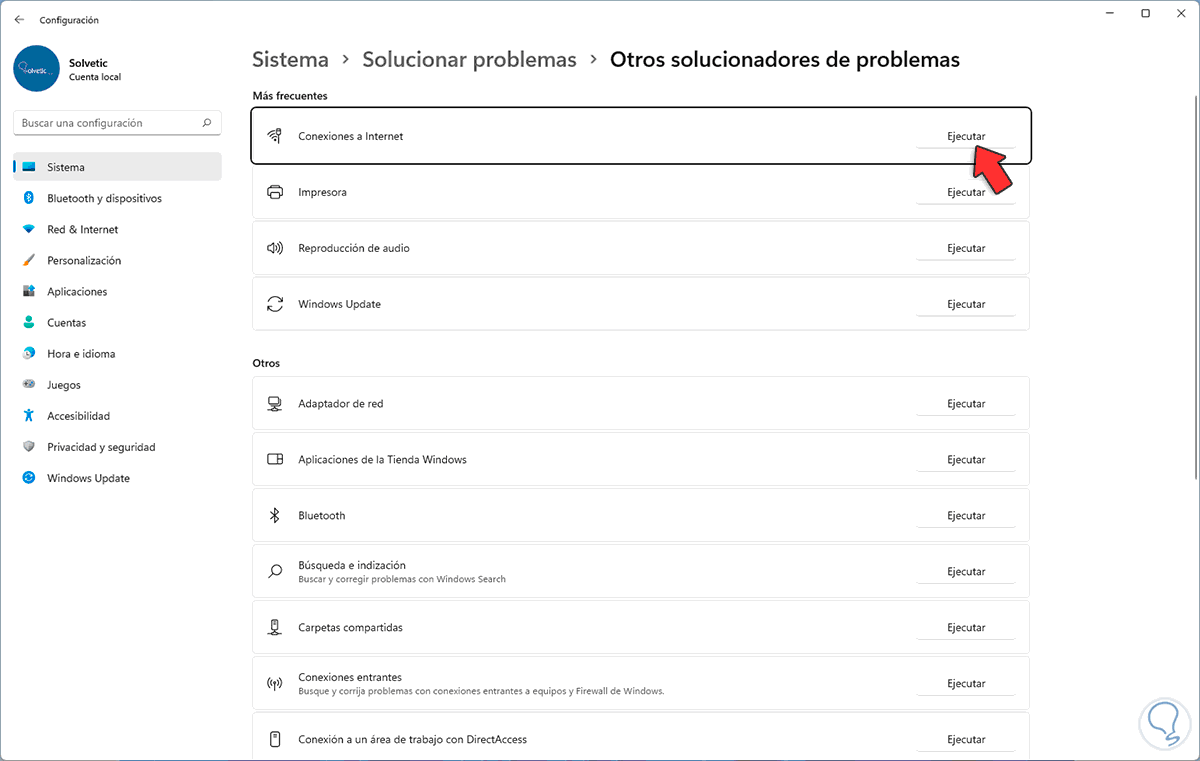Run the Windows Update troubleshooter
The width and height of the screenshot is (1200, 761).
pos(966,304)
